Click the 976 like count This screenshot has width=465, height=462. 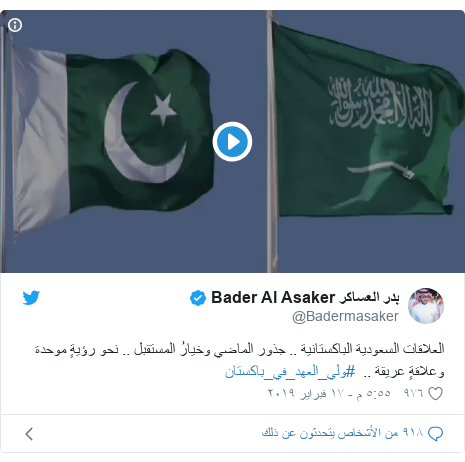pyautogui.click(x=413, y=393)
